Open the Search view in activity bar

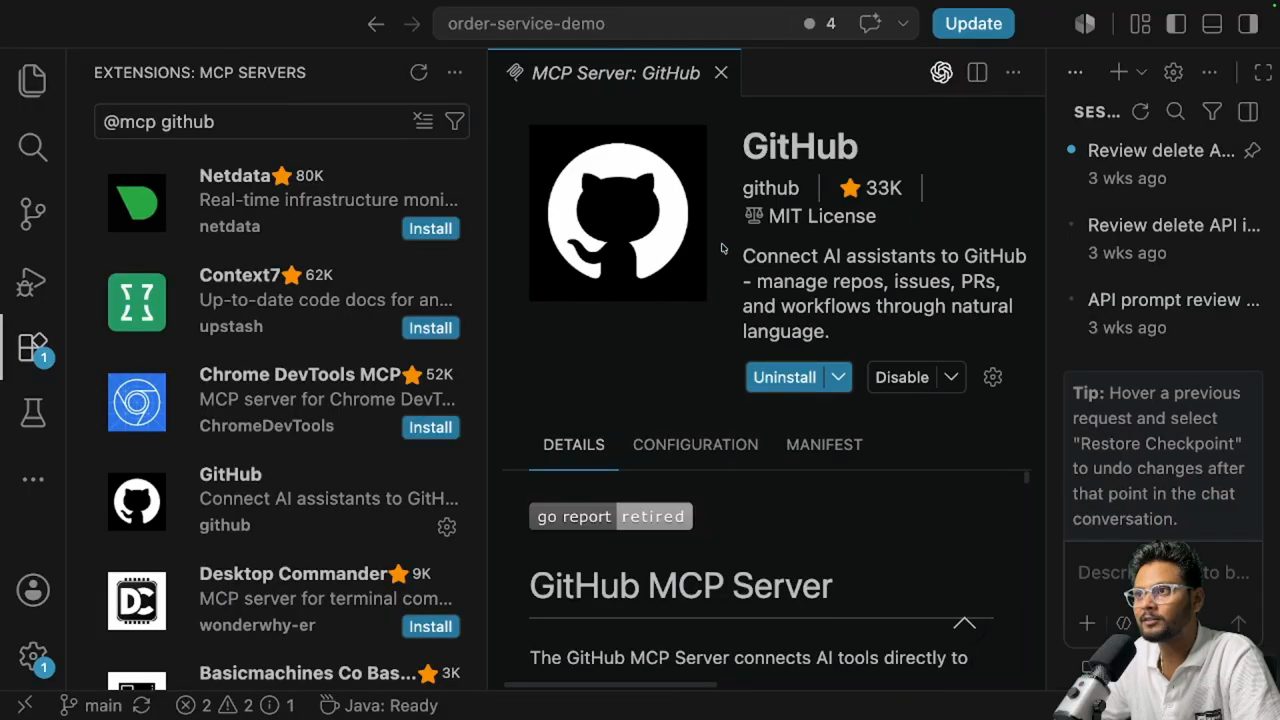(x=32, y=147)
